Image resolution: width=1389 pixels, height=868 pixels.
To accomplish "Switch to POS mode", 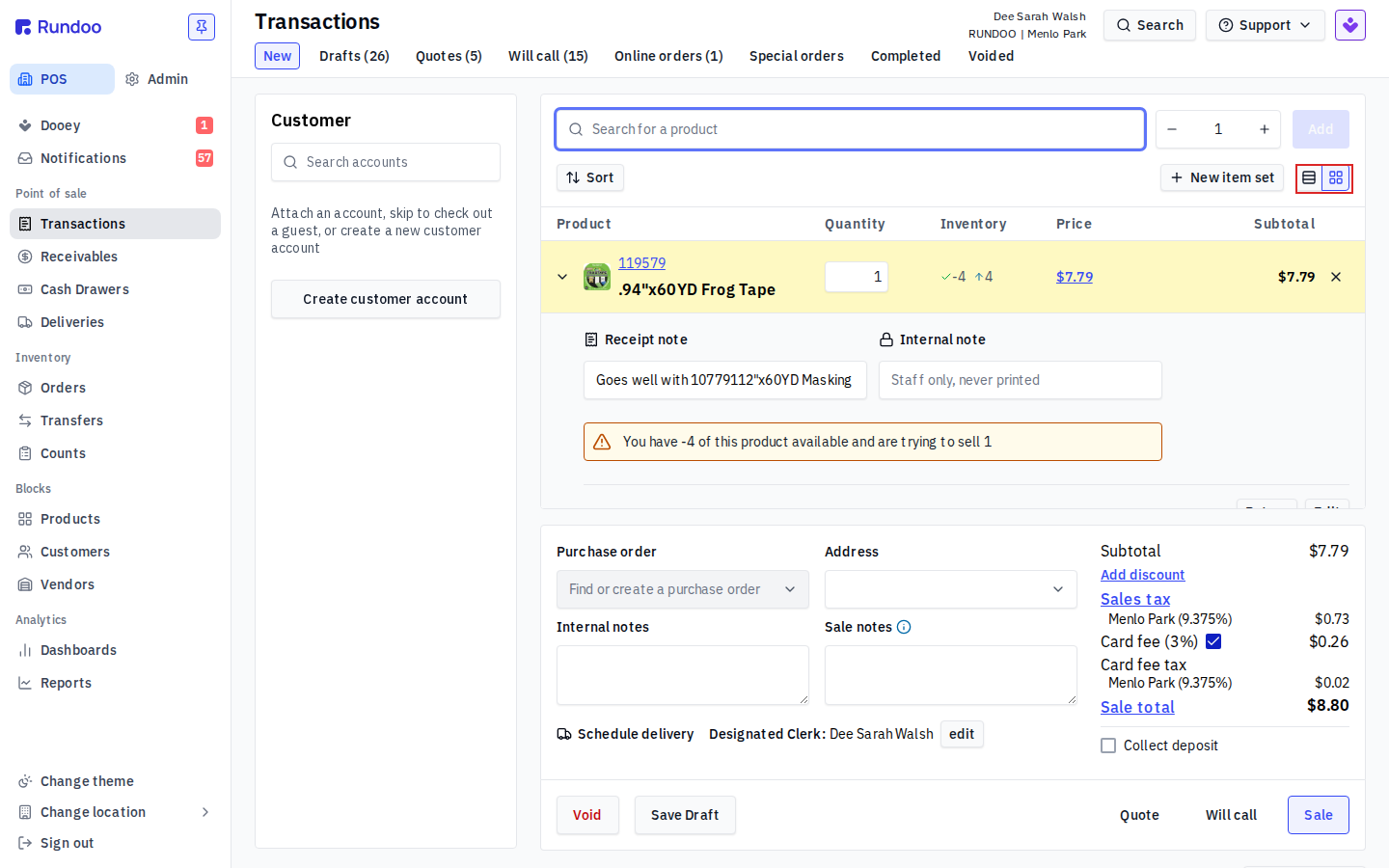I will pos(62,79).
